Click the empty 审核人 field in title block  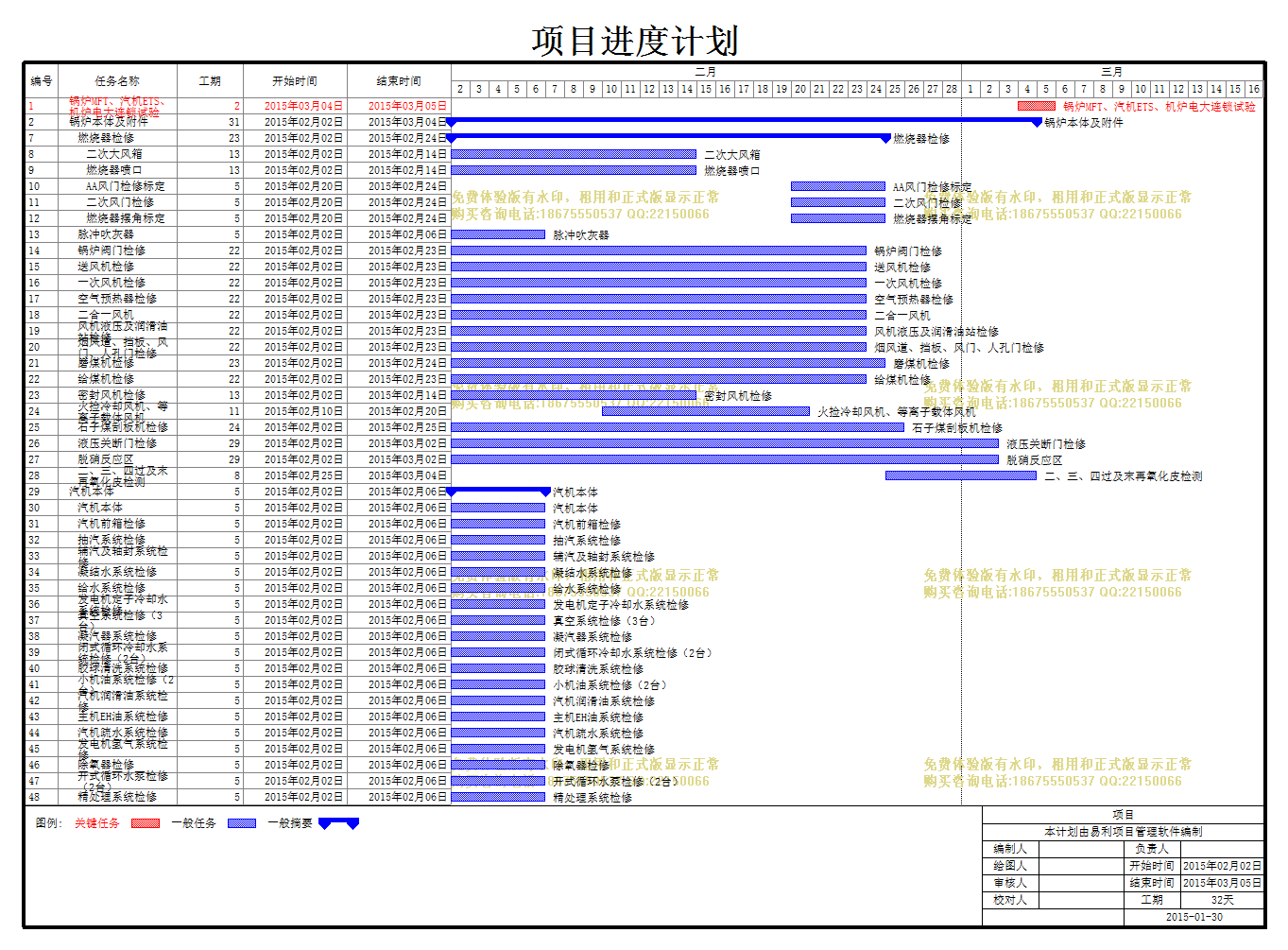(1082, 883)
